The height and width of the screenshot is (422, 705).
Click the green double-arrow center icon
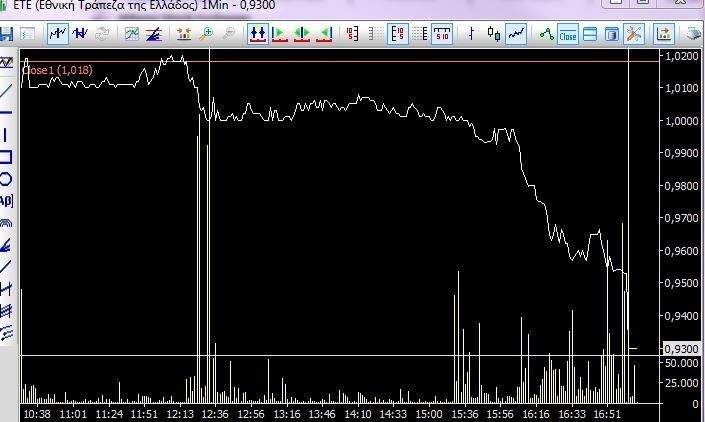coord(302,34)
